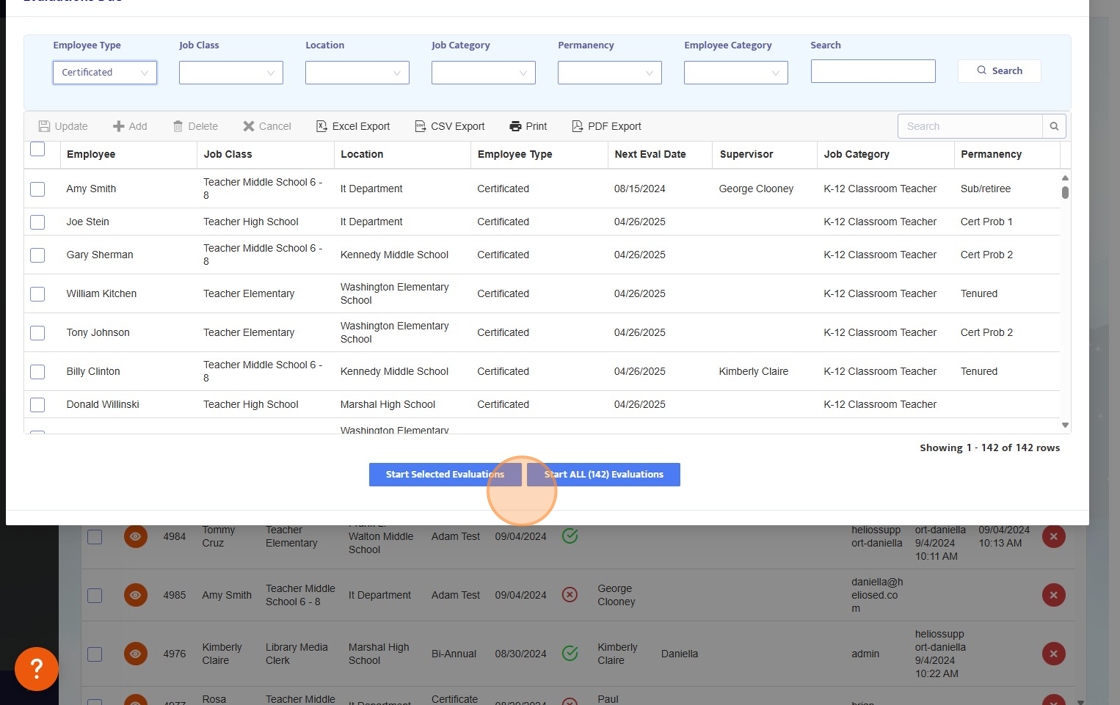Click red X status for Amy Smith row 4985
Image resolution: width=1120 pixels, height=705 pixels.
tap(570, 595)
